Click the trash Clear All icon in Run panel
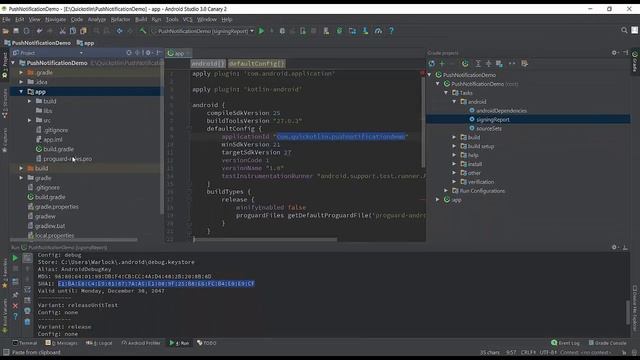Viewport: 640px width, 360px height. [x=27, y=322]
